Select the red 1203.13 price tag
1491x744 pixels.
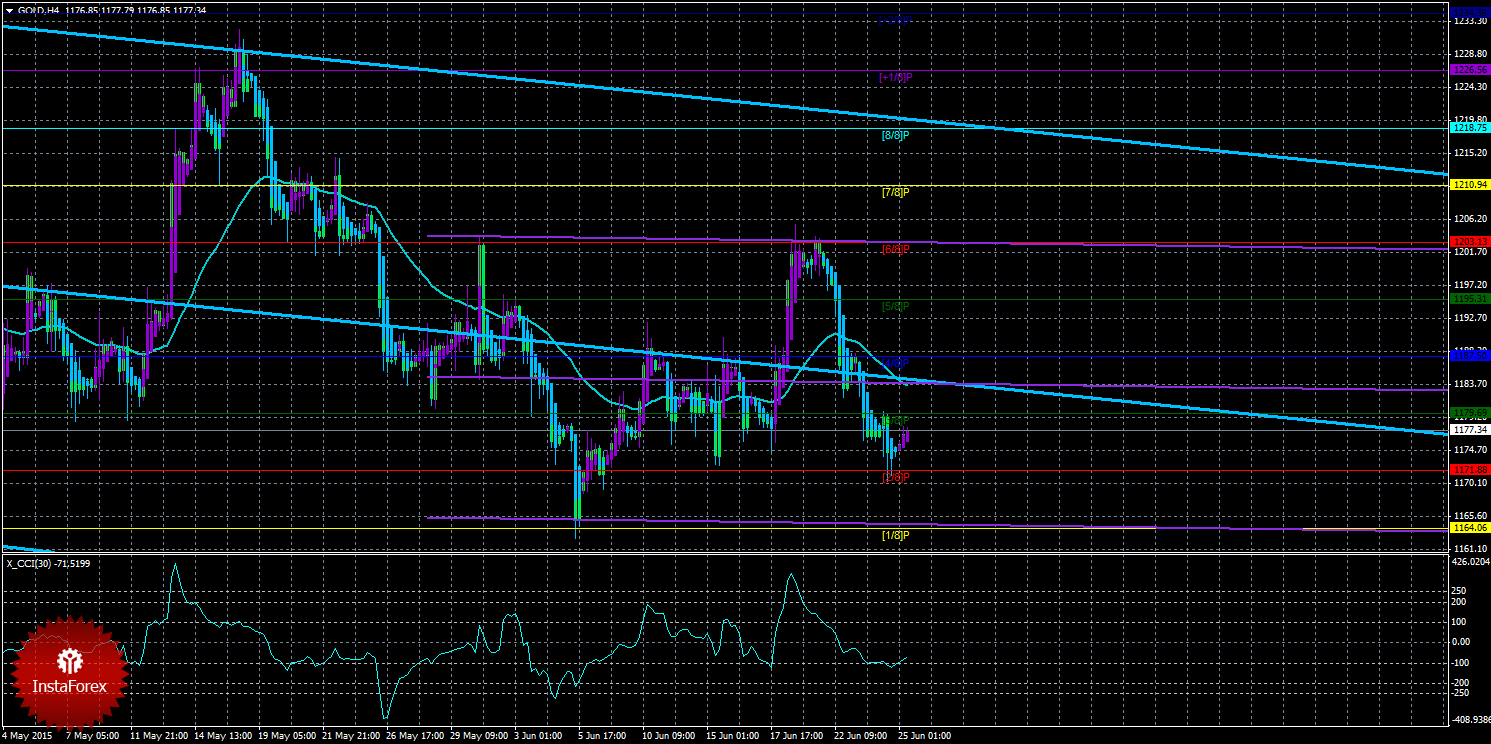(1469, 242)
